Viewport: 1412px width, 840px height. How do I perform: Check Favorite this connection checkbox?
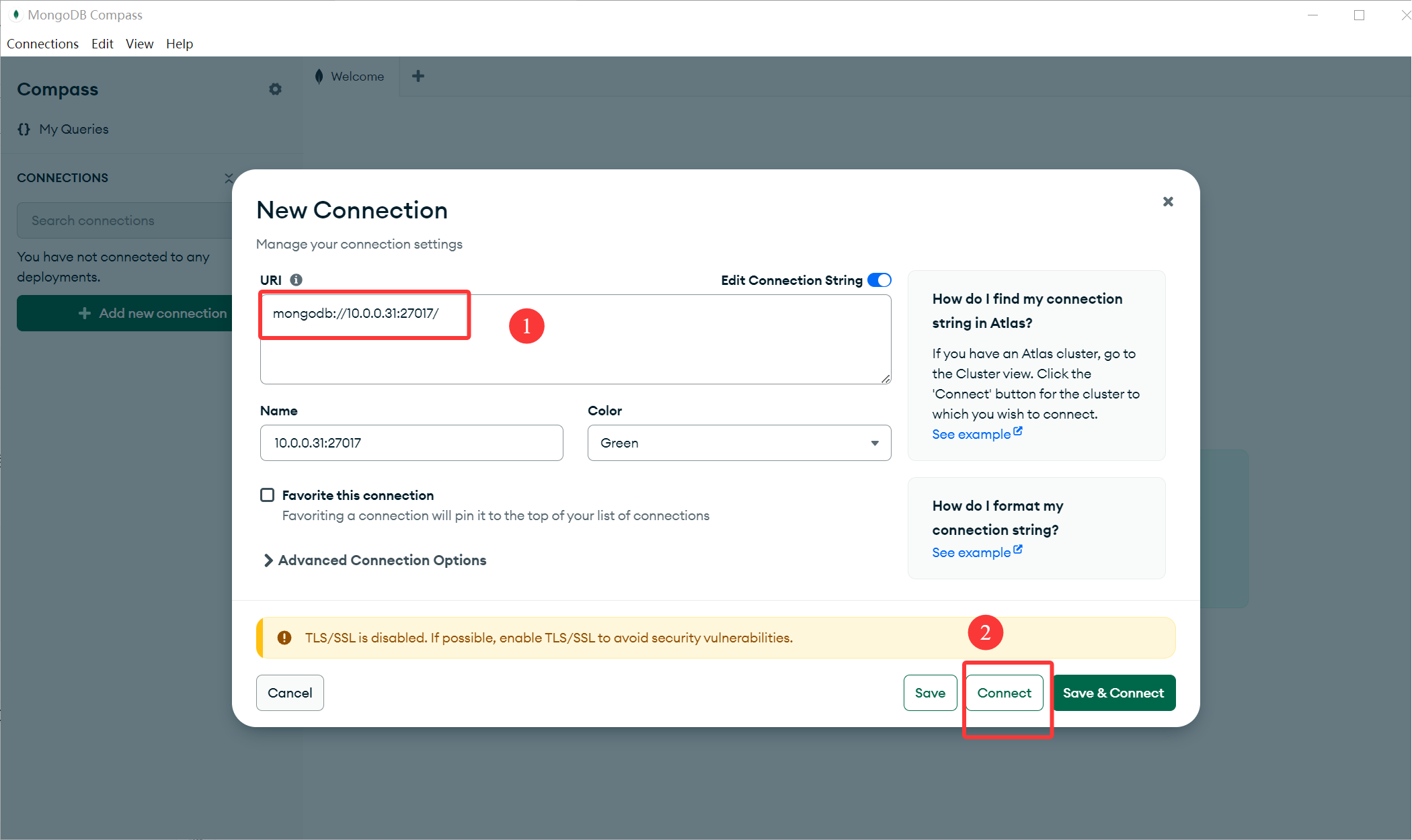click(268, 495)
